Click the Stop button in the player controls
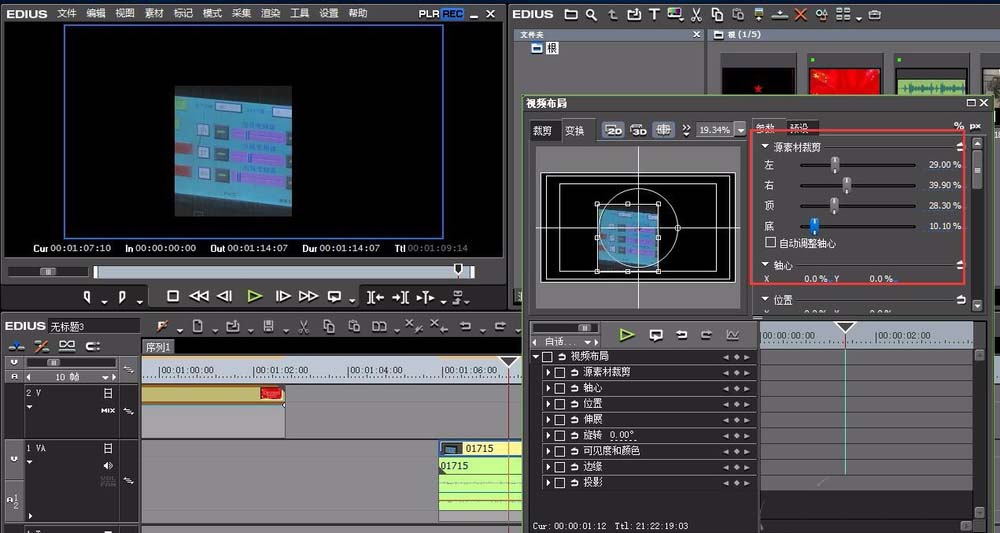The height and width of the screenshot is (533, 1000). [173, 296]
